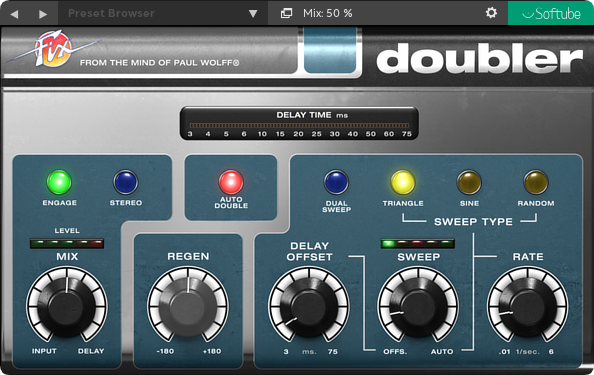Image resolution: width=594 pixels, height=375 pixels.
Task: Expand the Preset Browser dropdown arrow
Action: point(253,14)
